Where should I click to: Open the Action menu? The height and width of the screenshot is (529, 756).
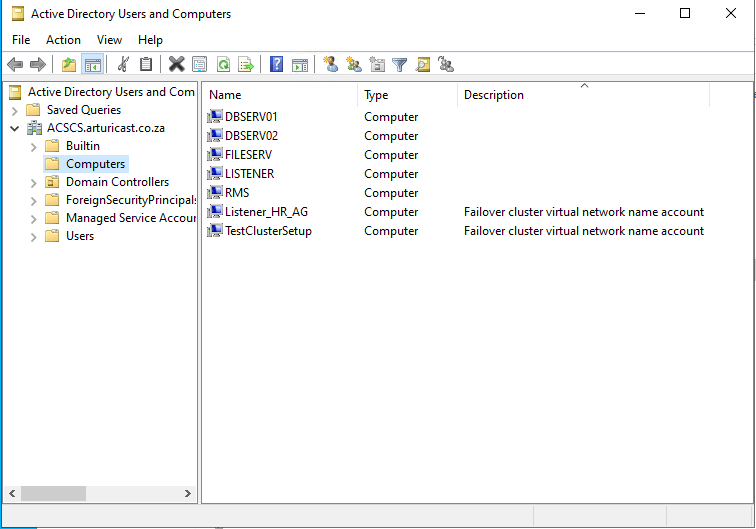[63, 40]
